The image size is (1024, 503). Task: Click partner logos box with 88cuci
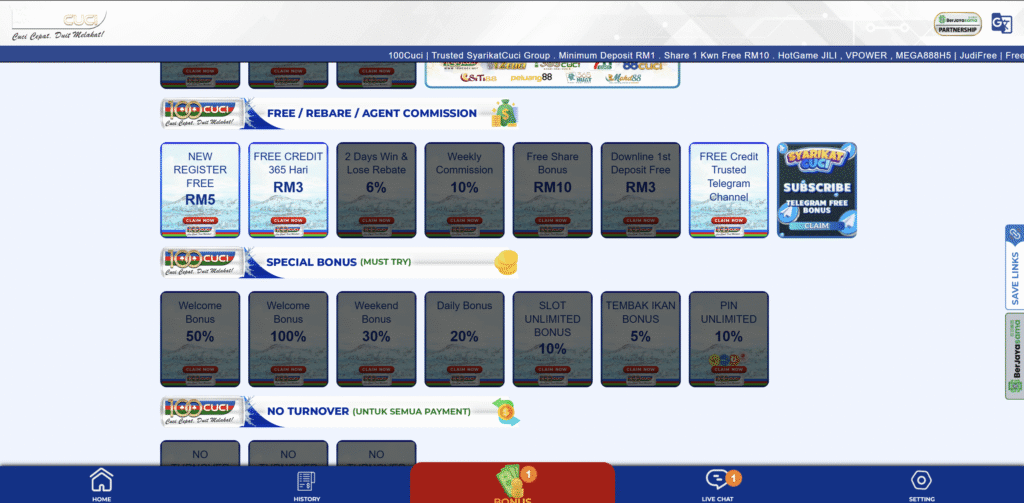click(552, 74)
